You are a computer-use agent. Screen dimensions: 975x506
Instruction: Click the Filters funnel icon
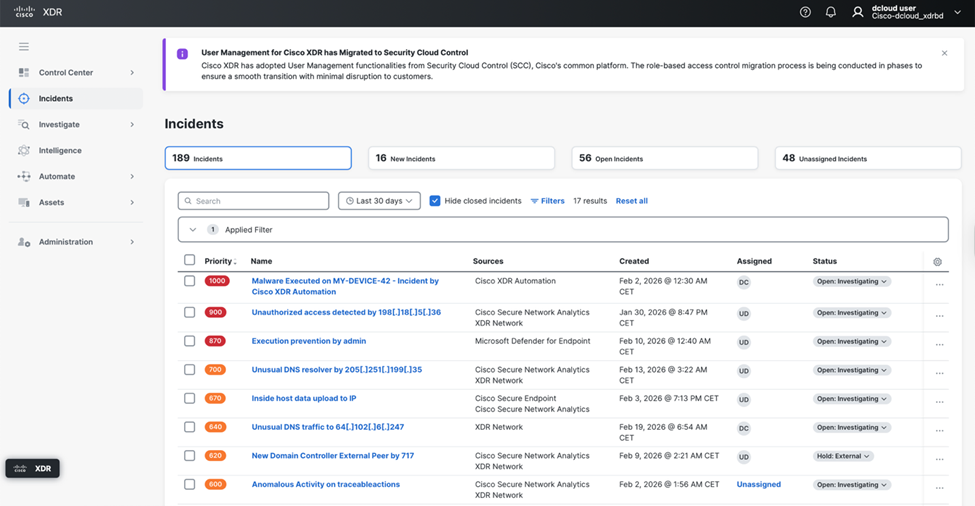(x=535, y=201)
